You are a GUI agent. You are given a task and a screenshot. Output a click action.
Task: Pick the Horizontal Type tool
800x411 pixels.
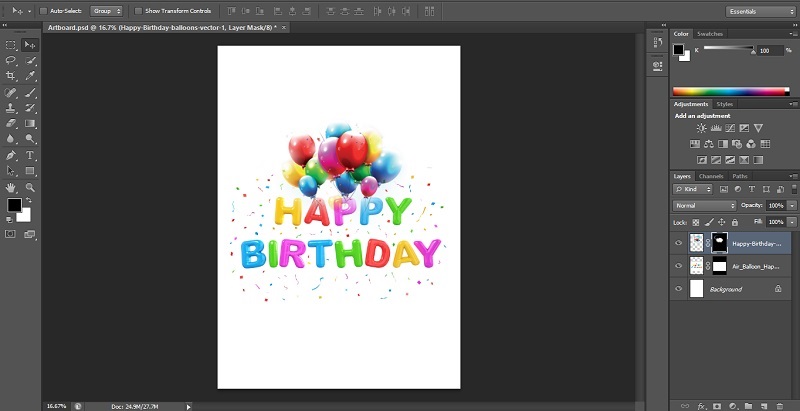pos(31,155)
